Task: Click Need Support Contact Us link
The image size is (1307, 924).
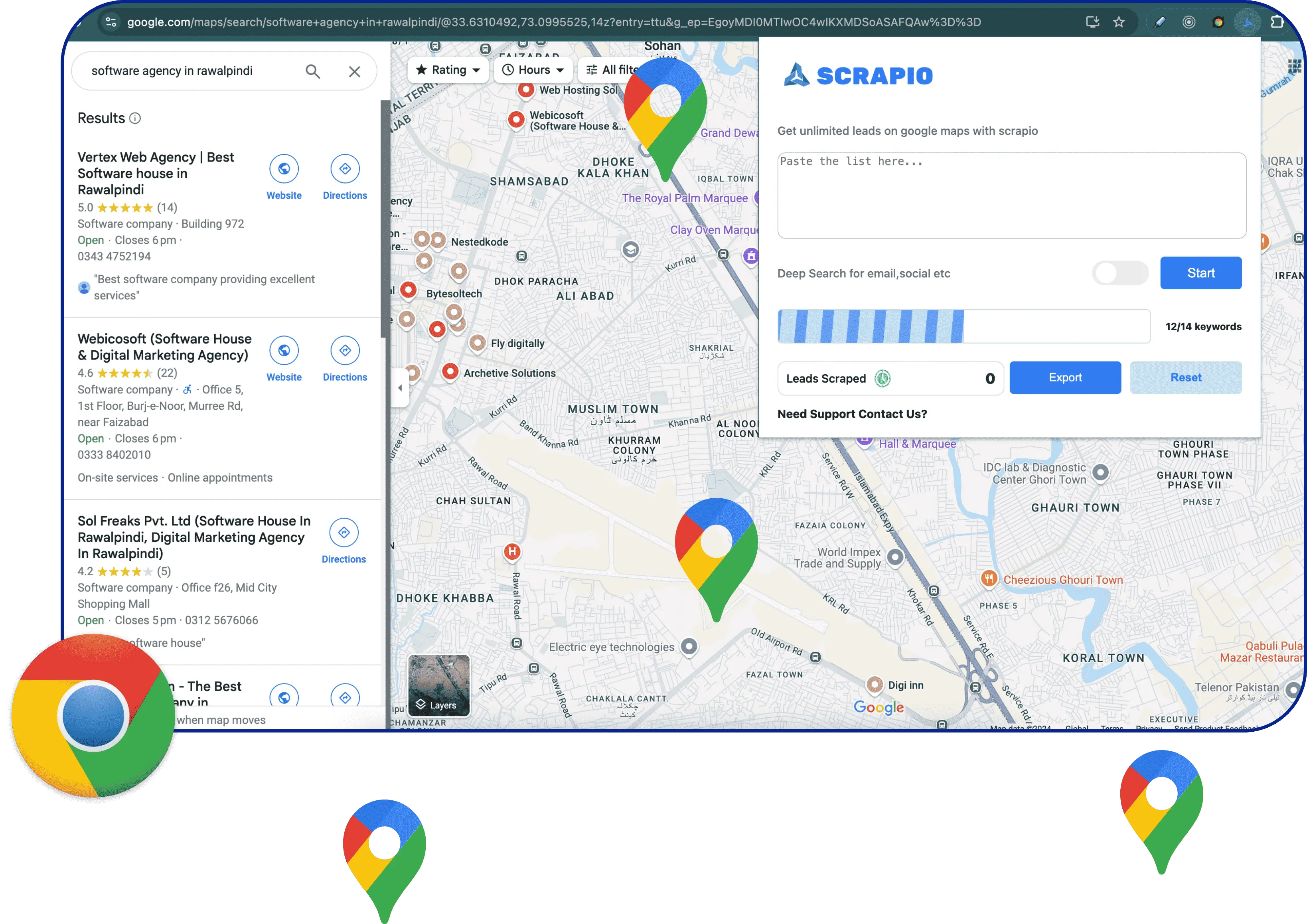Action: pos(852,414)
